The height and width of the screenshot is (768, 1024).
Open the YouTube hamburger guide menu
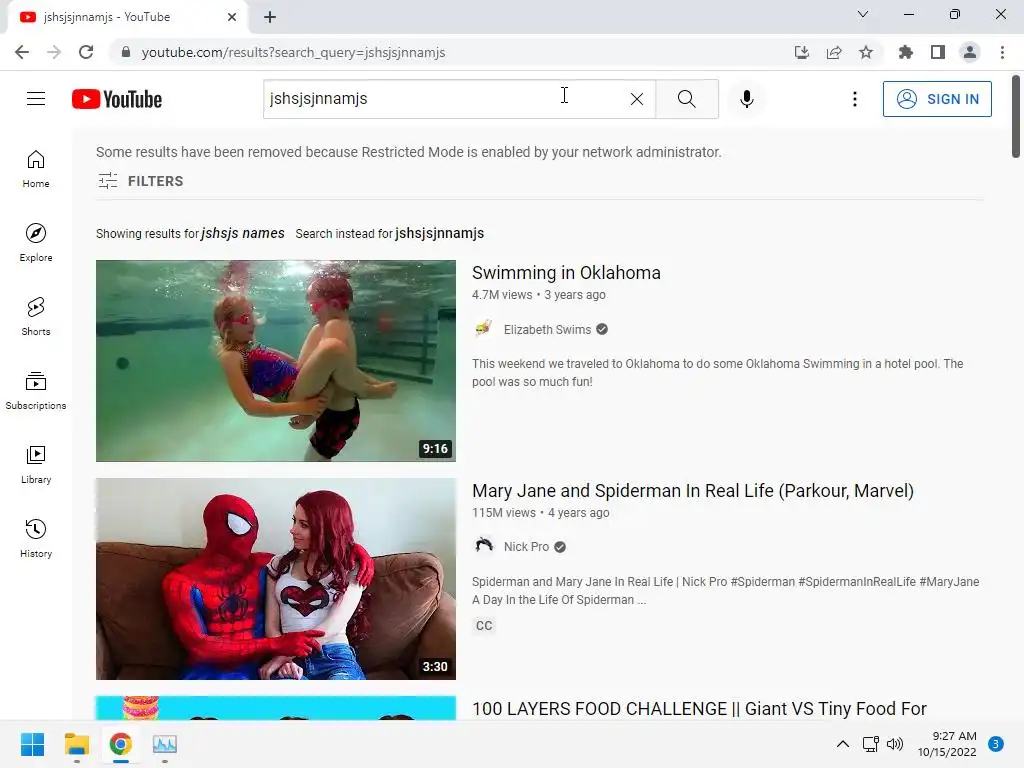click(x=36, y=99)
